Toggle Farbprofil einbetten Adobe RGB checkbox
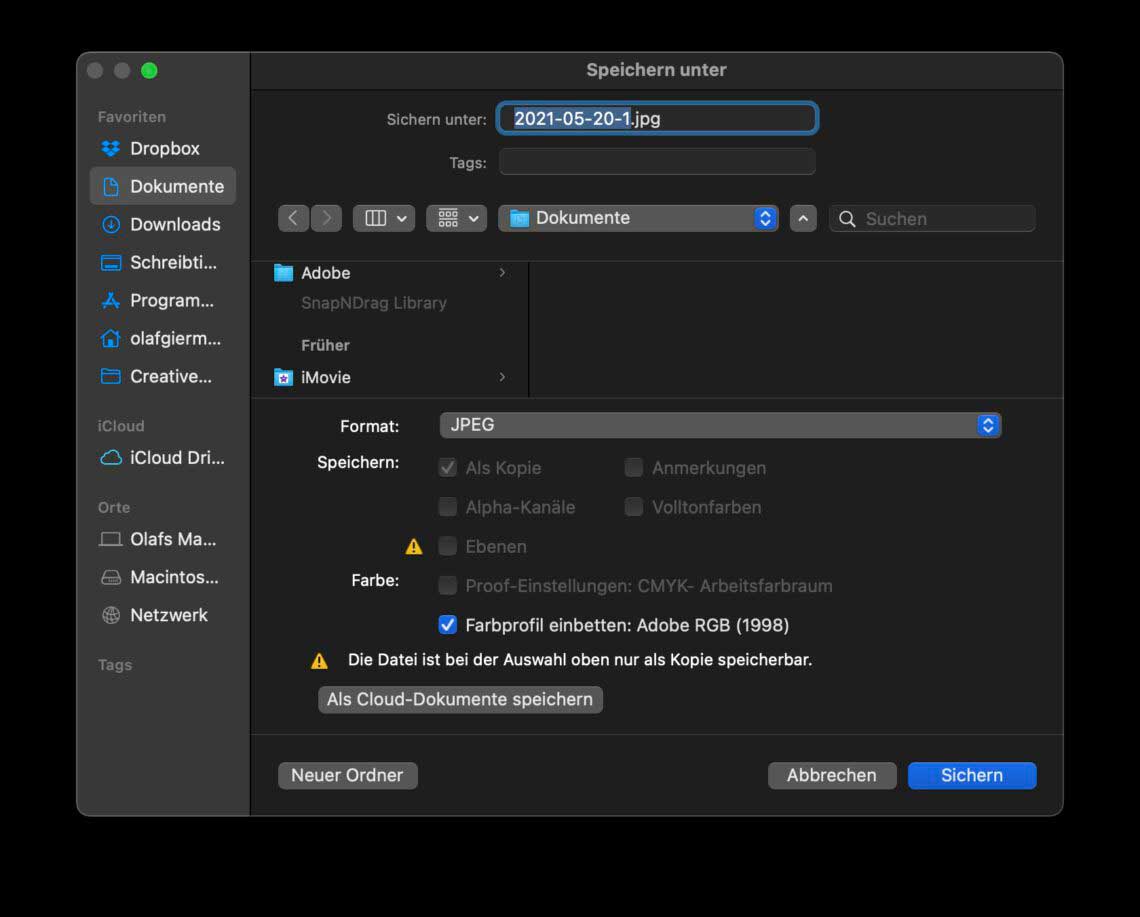This screenshot has height=917, width=1140. (x=448, y=625)
